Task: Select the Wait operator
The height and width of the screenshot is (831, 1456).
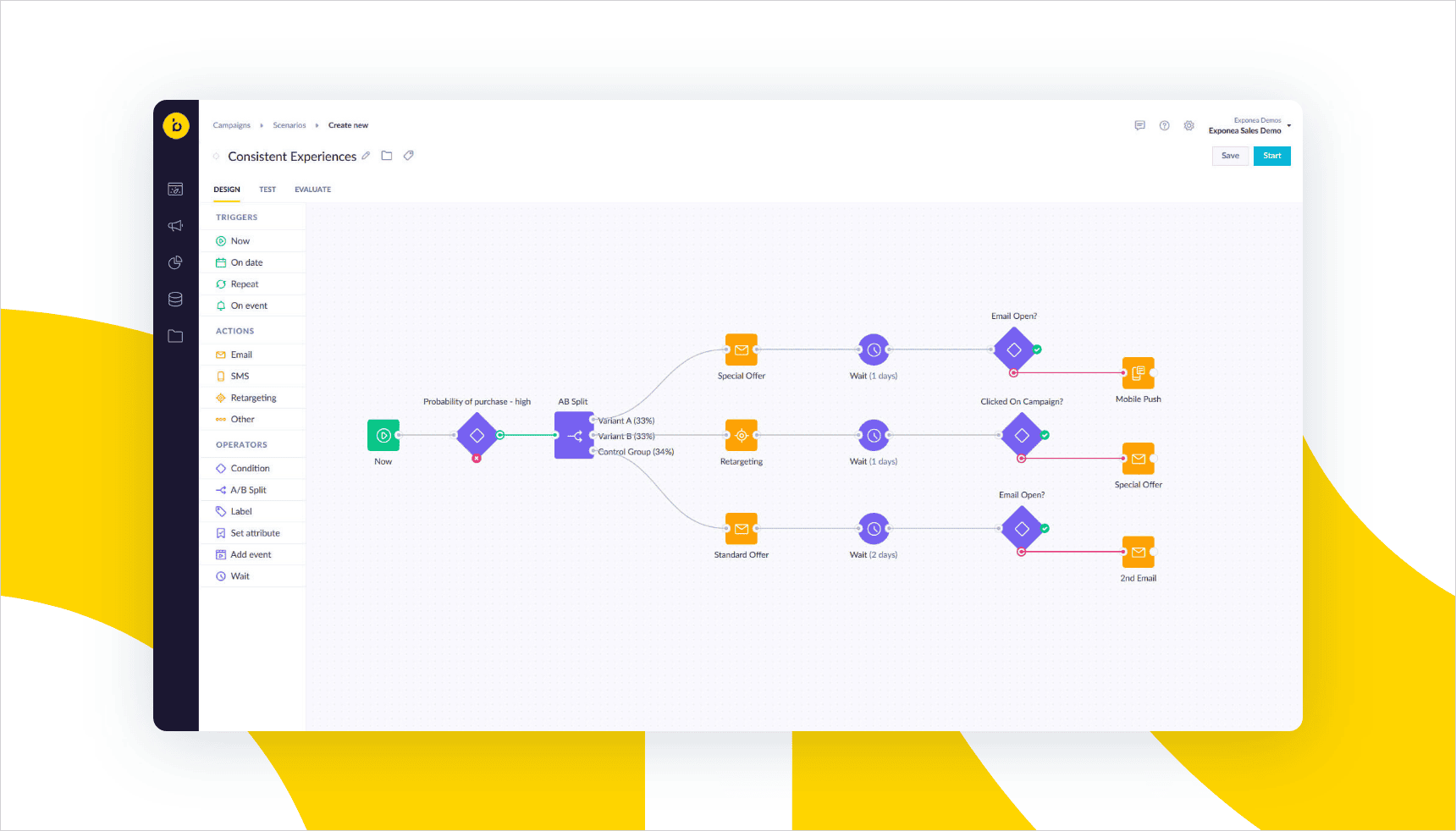Action: [240, 575]
